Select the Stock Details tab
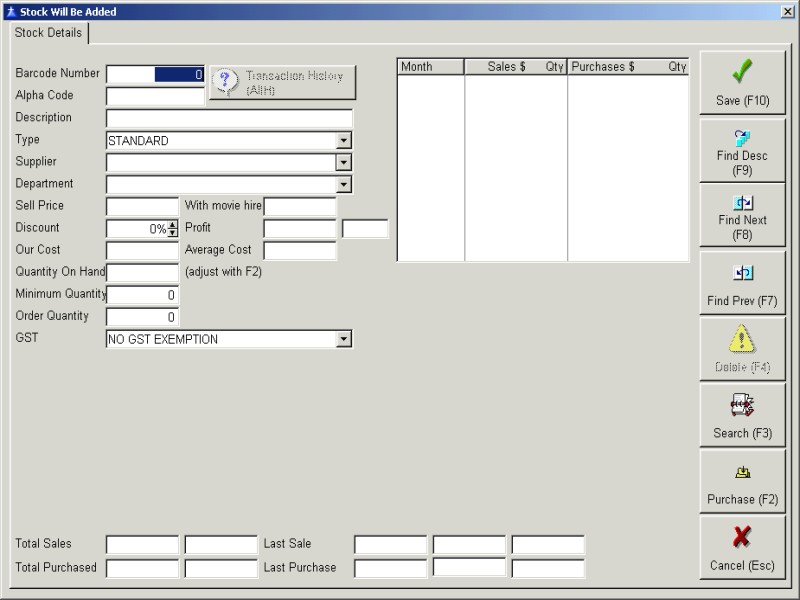 (50, 33)
